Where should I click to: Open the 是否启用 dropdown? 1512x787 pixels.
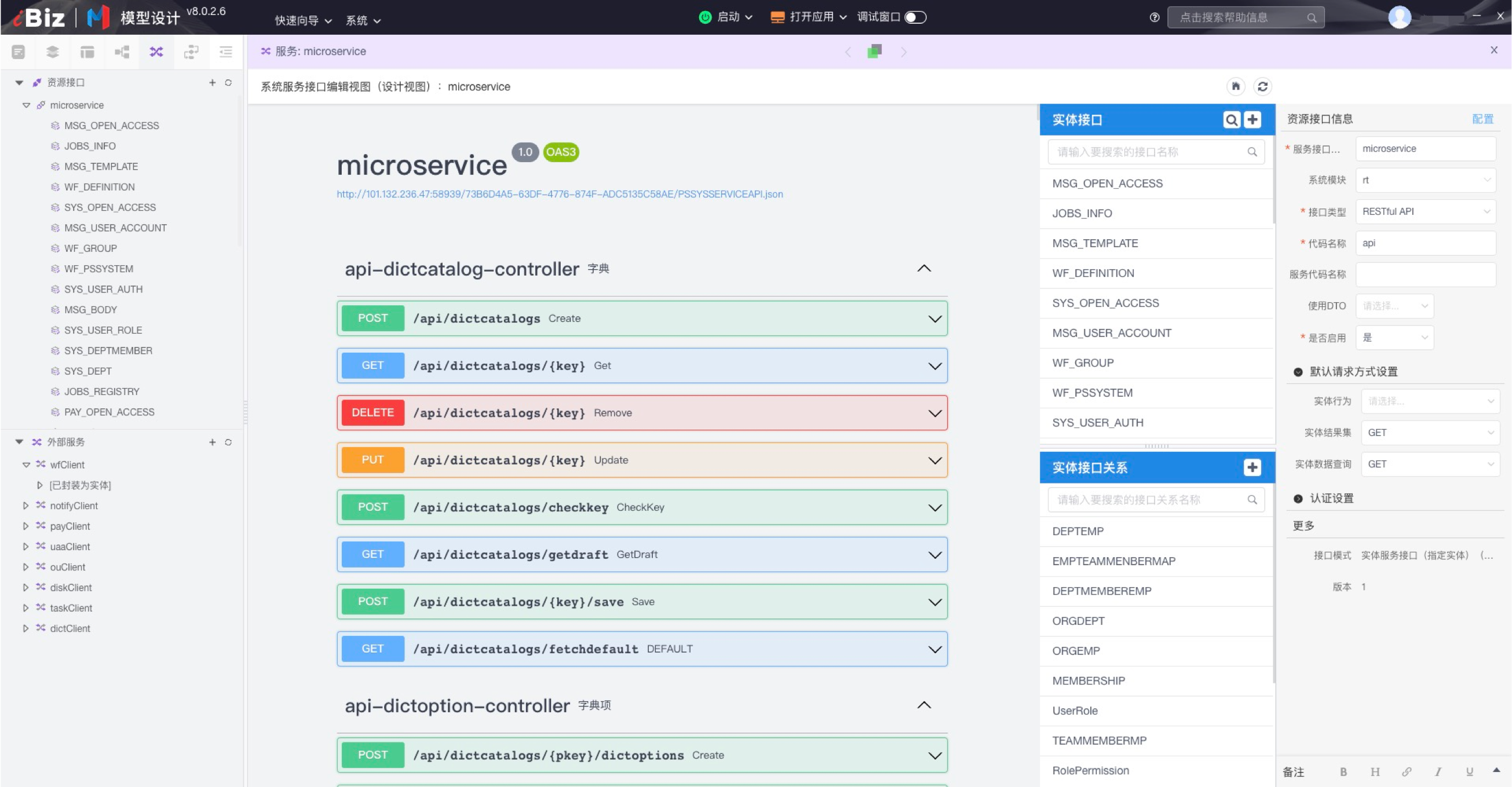[x=1394, y=338]
